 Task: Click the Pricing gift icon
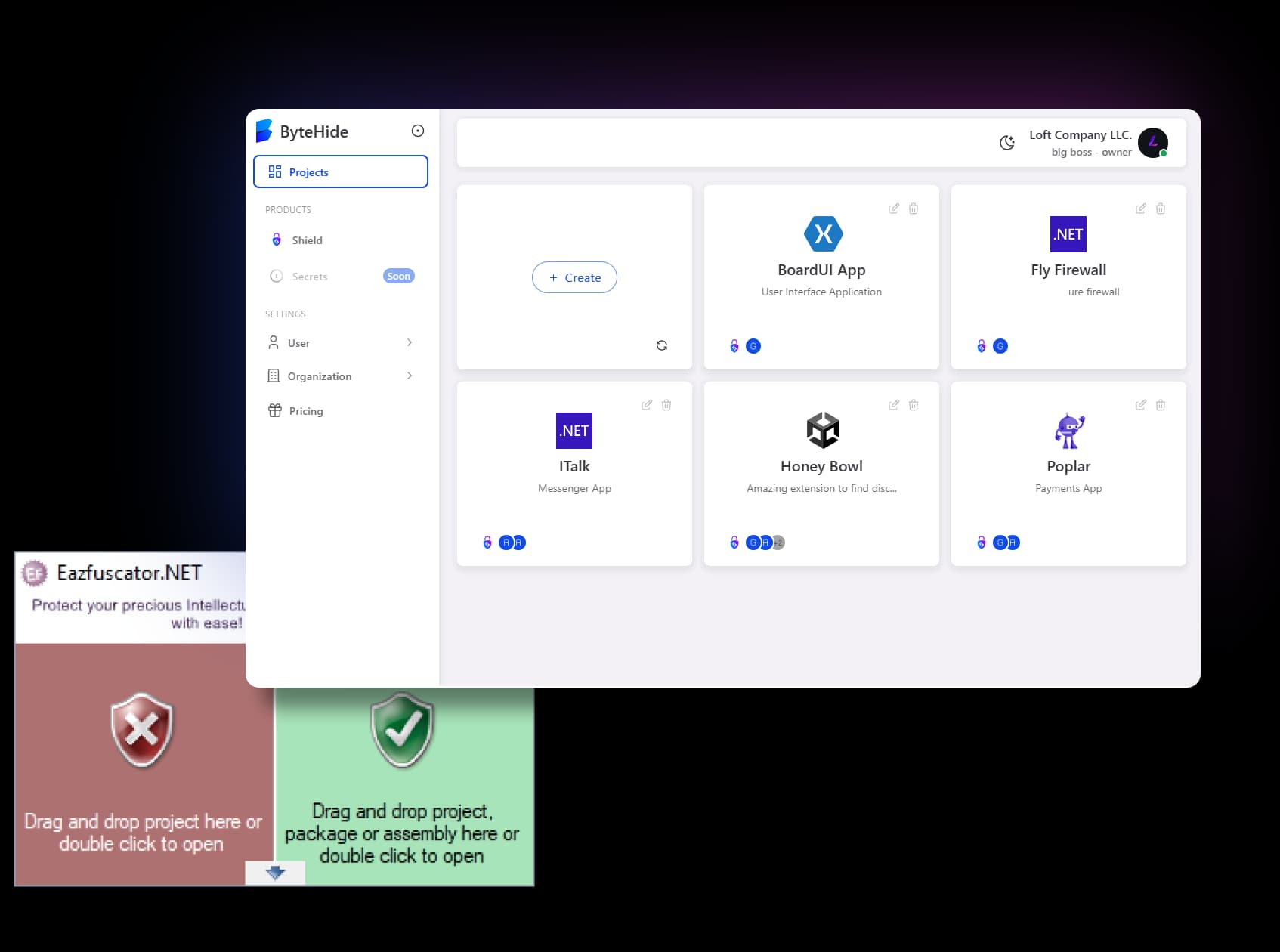[x=275, y=410]
